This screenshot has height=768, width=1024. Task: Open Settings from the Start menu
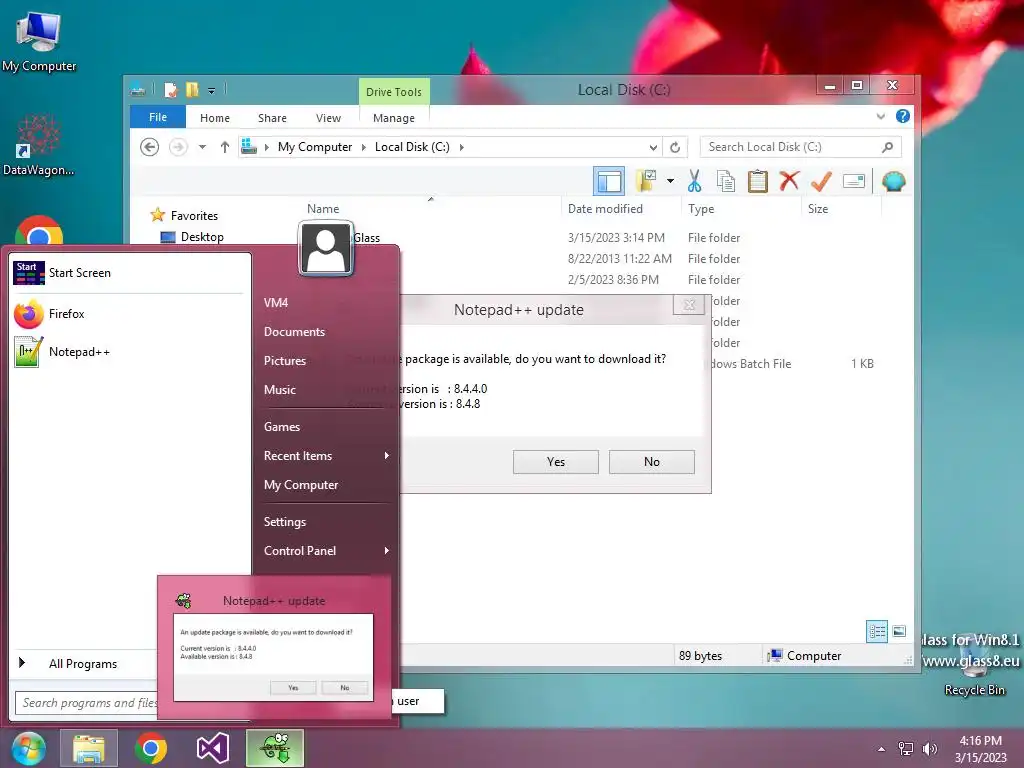[x=285, y=522]
